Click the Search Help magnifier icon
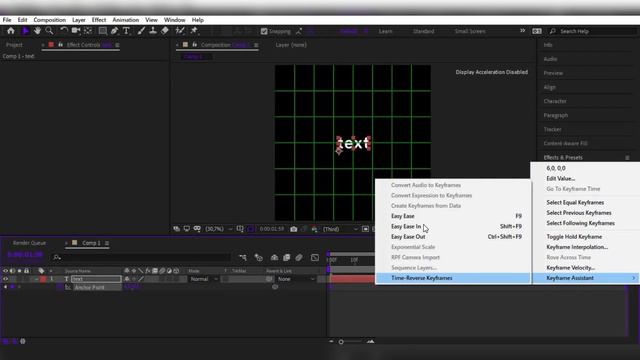The width and height of the screenshot is (640, 360). click(553, 31)
